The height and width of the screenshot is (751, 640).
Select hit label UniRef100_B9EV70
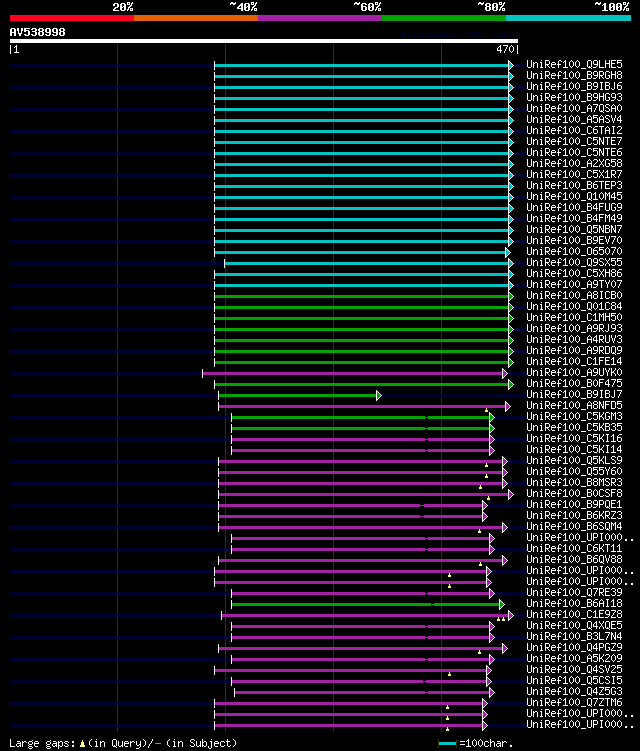tap(574, 240)
